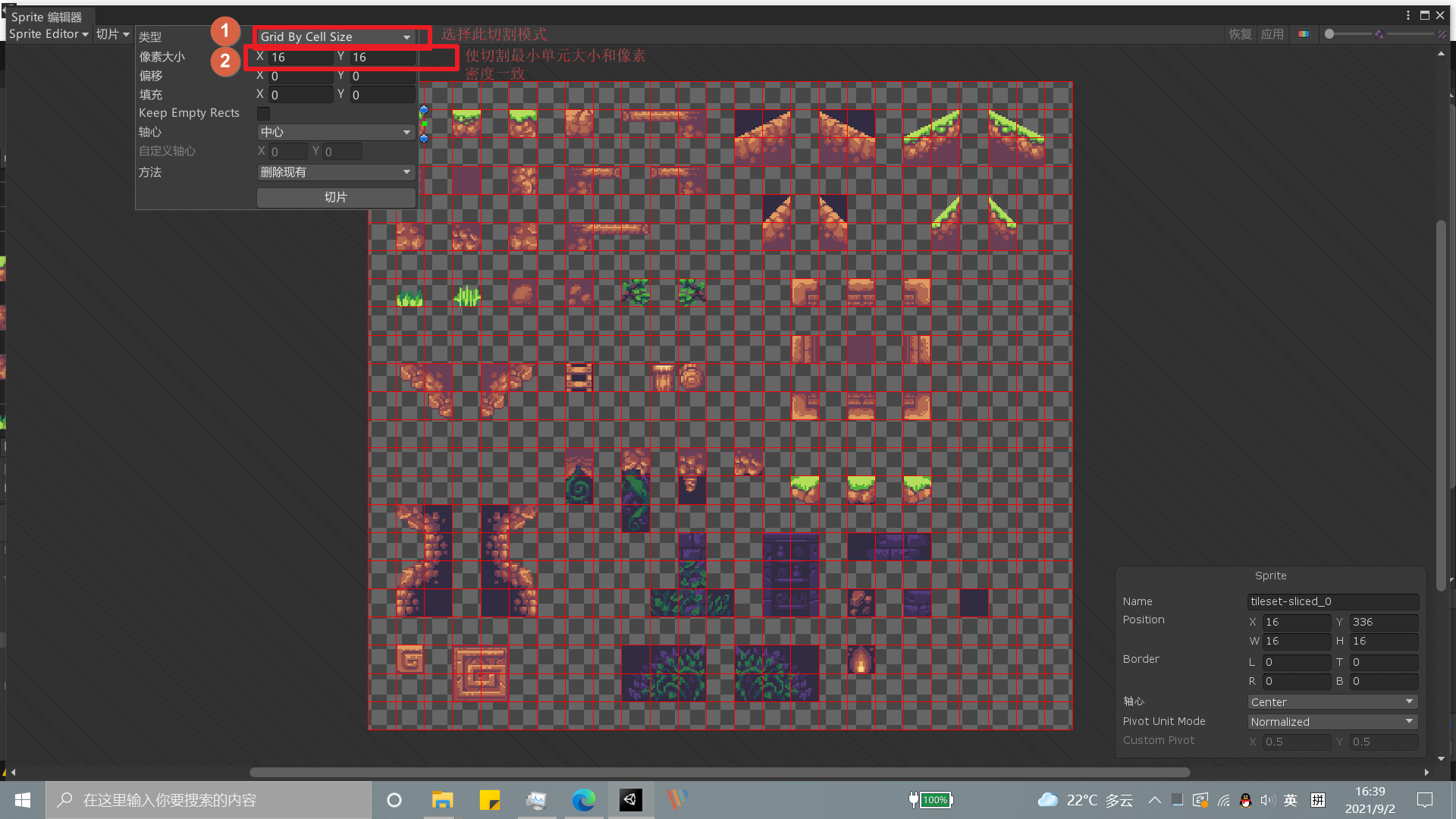Screen dimensions: 1456x819
Task: Open the Windows Start menu
Action: [23, 800]
